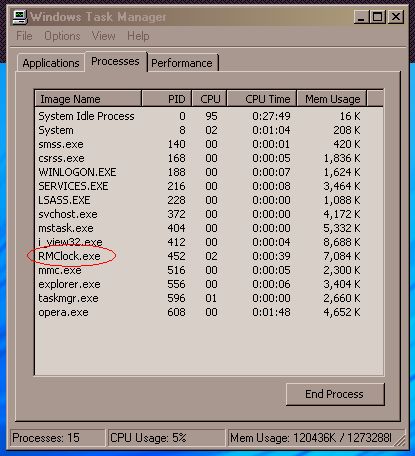Select the SERVICES.EXE process
The height and width of the screenshot is (456, 415).
pos(209,186)
